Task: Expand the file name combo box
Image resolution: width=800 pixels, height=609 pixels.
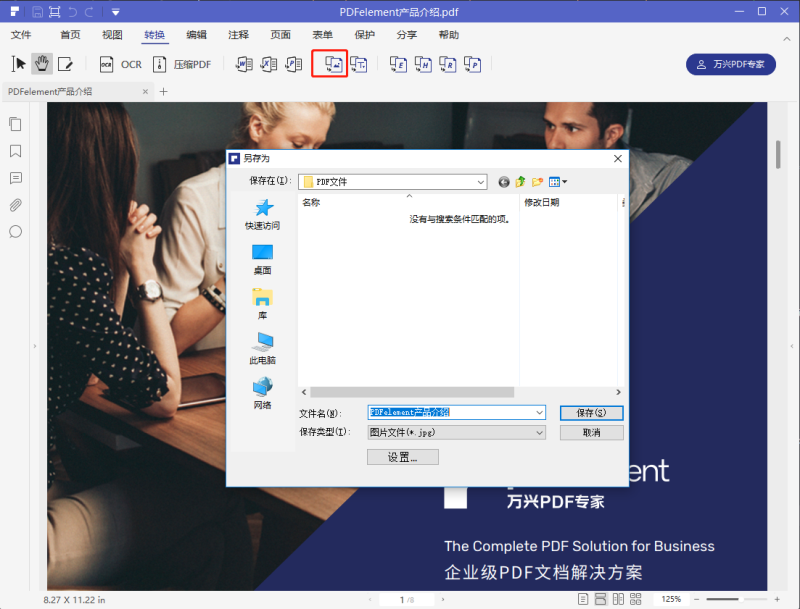Action: [x=537, y=412]
